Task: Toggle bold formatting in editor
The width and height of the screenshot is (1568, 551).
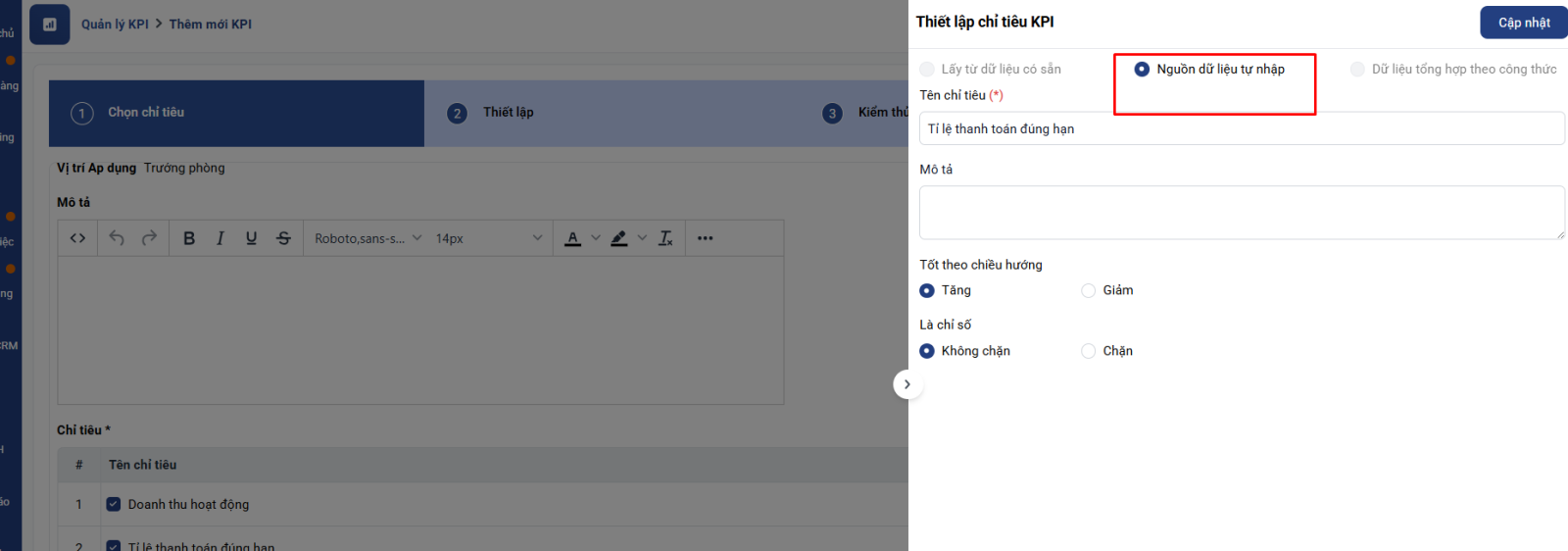Action: (189, 238)
